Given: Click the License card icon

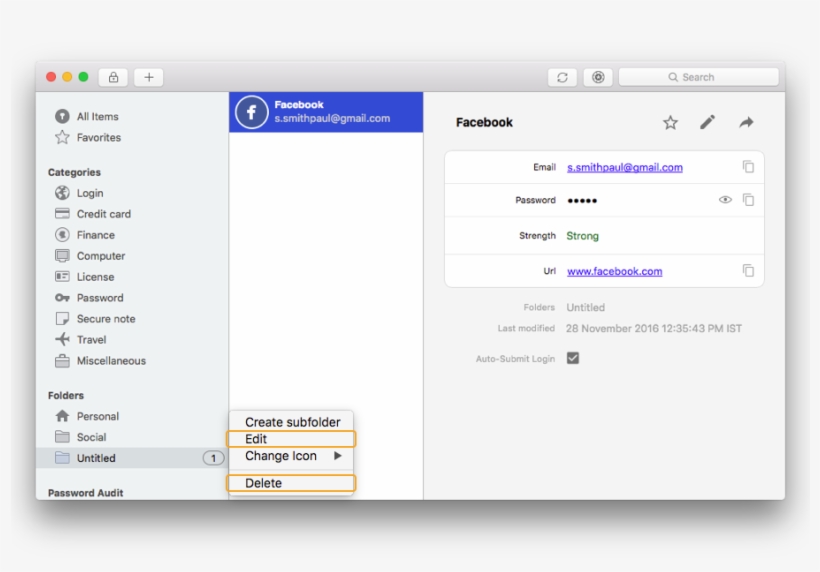Looking at the screenshot, I should pyautogui.click(x=62, y=276).
